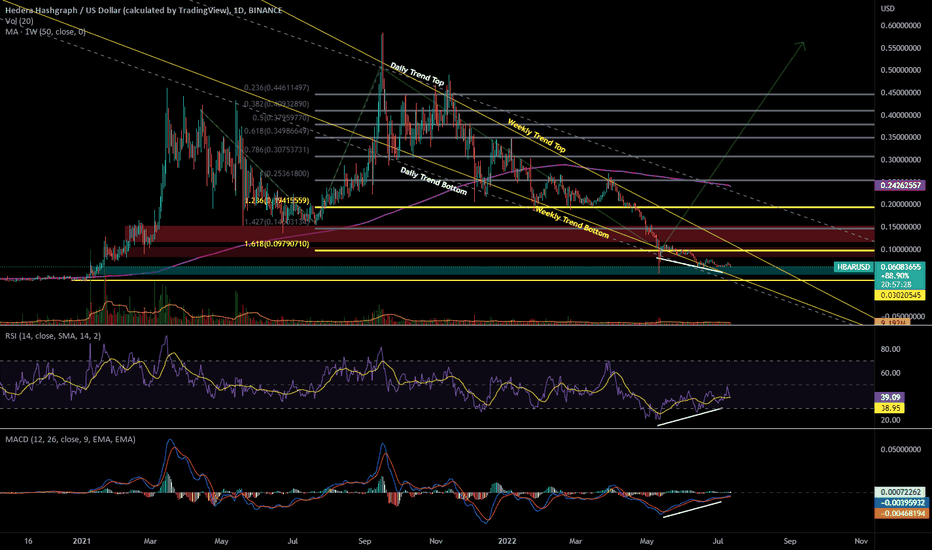Select the 0.618(0.34986649) Fibonacci label

tap(276, 131)
